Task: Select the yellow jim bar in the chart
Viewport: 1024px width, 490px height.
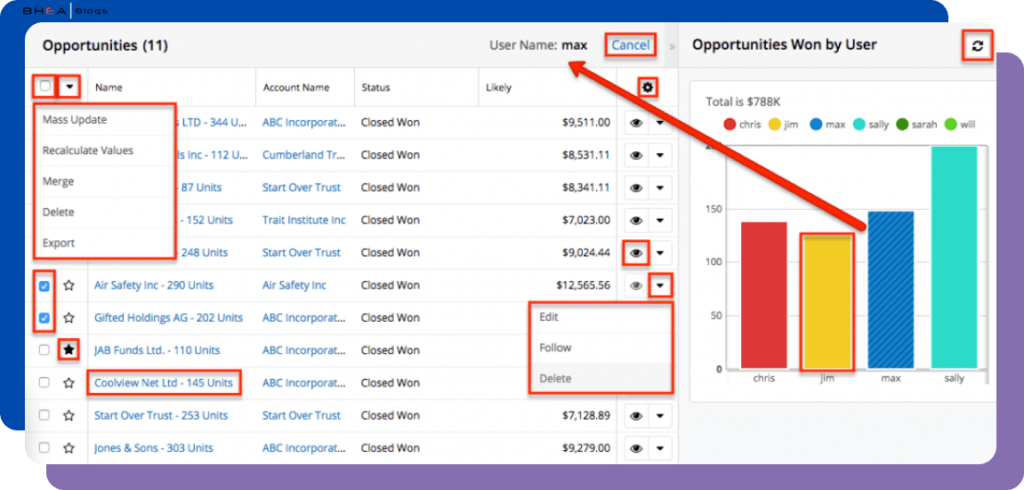Action: pyautogui.click(x=827, y=303)
